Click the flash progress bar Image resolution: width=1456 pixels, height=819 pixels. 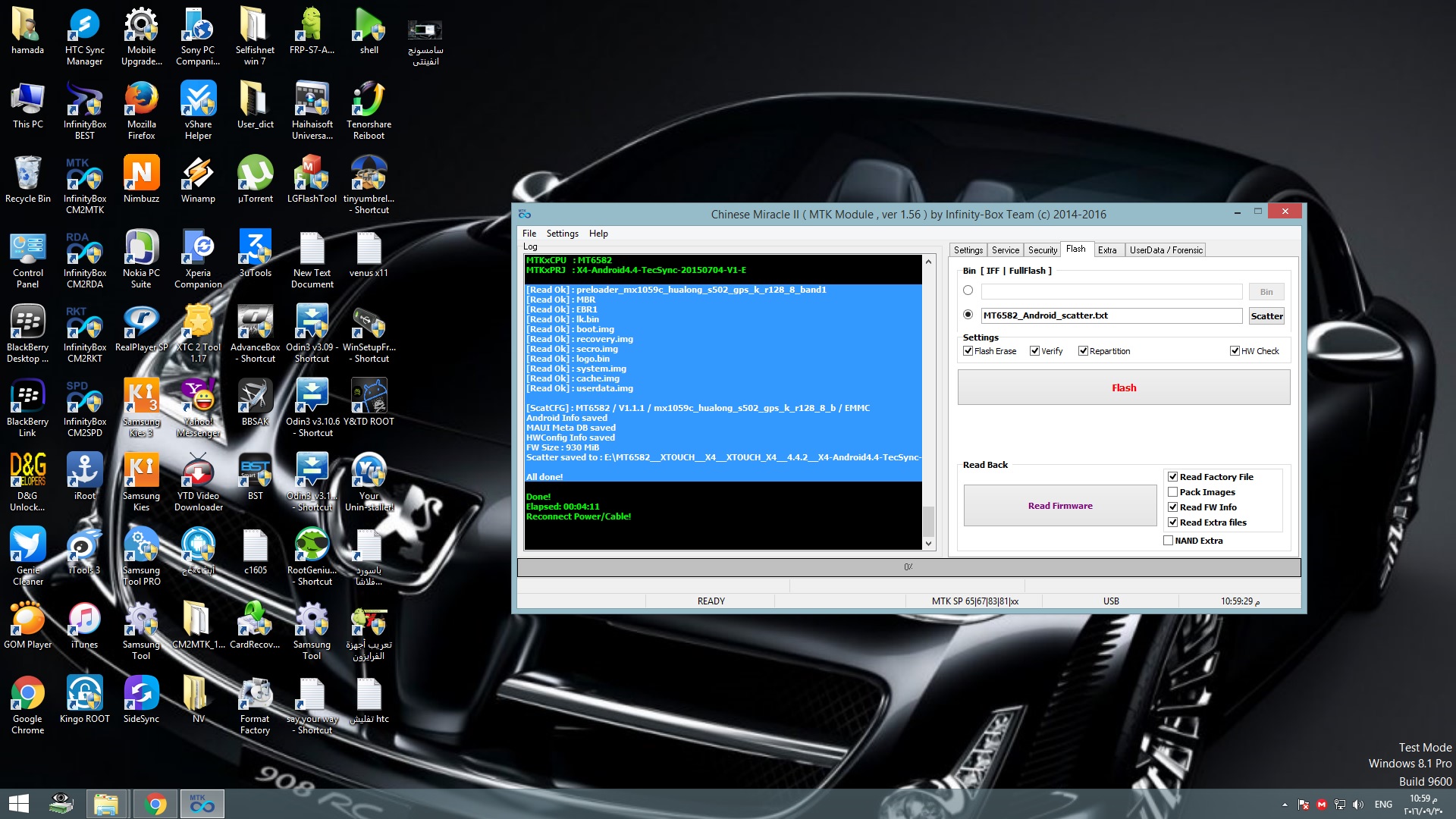(x=908, y=567)
